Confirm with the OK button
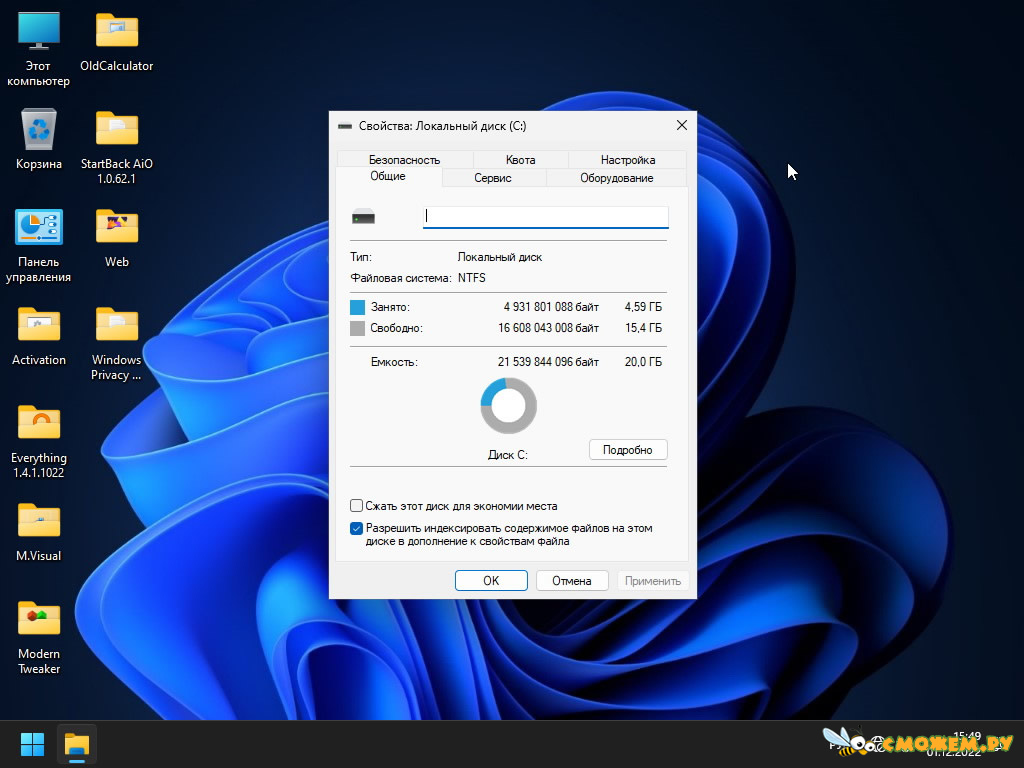 click(491, 581)
